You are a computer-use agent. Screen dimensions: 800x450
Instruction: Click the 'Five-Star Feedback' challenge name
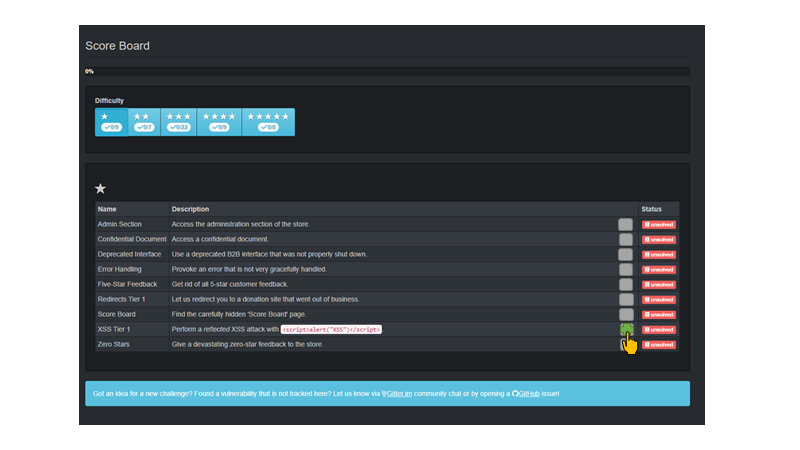point(128,284)
